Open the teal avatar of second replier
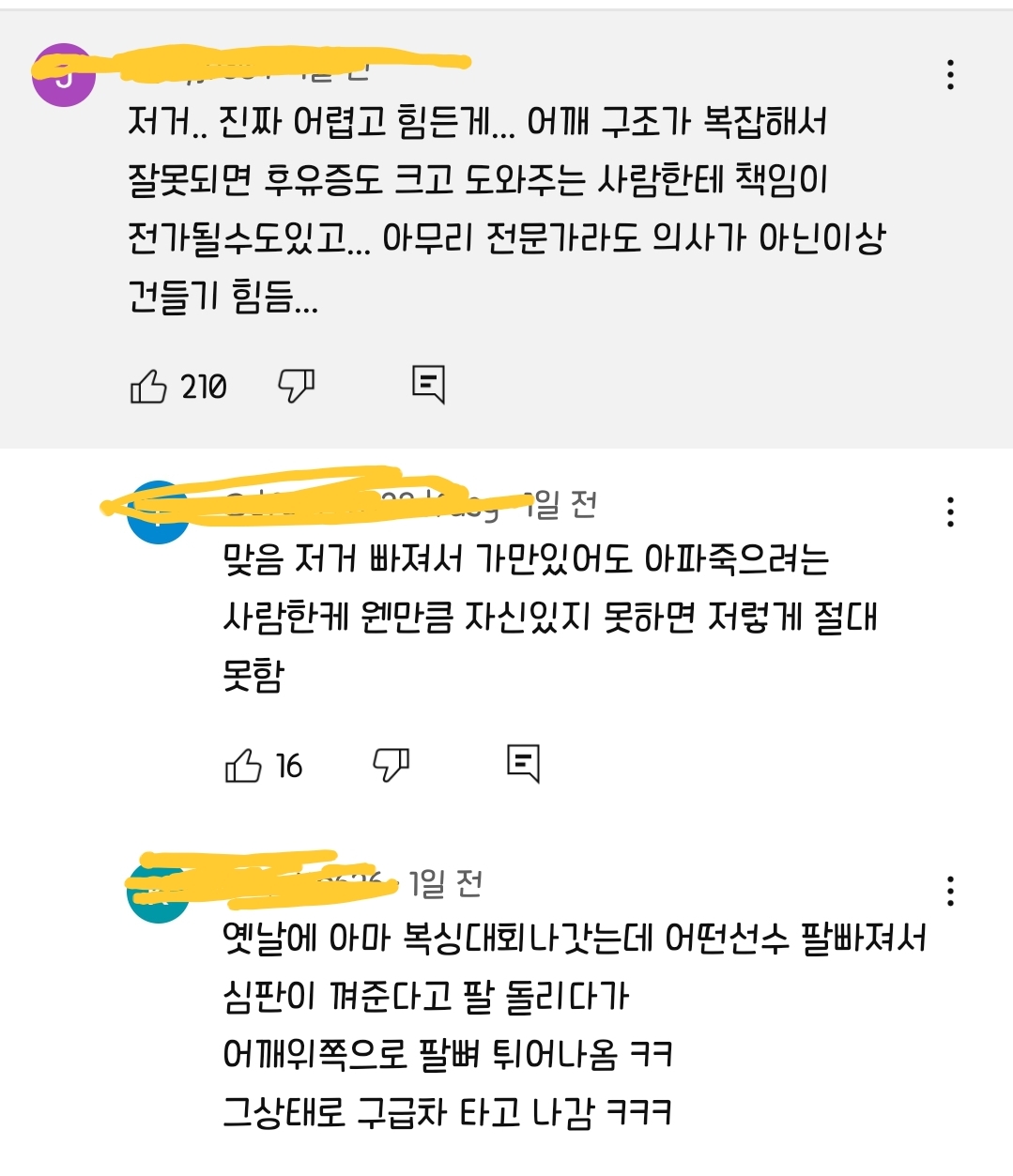 158,892
